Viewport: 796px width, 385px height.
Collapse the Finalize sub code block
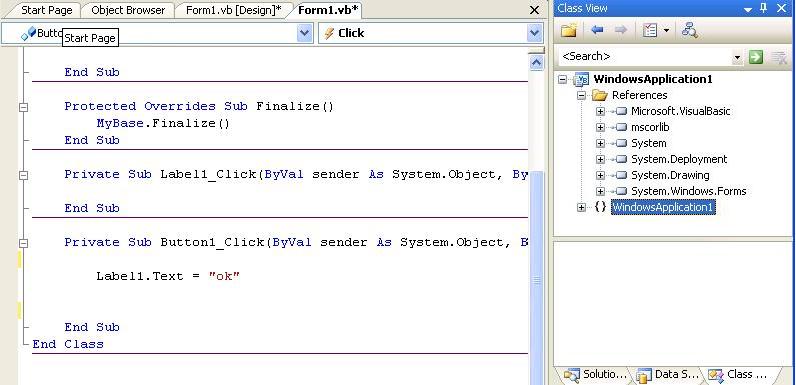pyautogui.click(x=23, y=107)
